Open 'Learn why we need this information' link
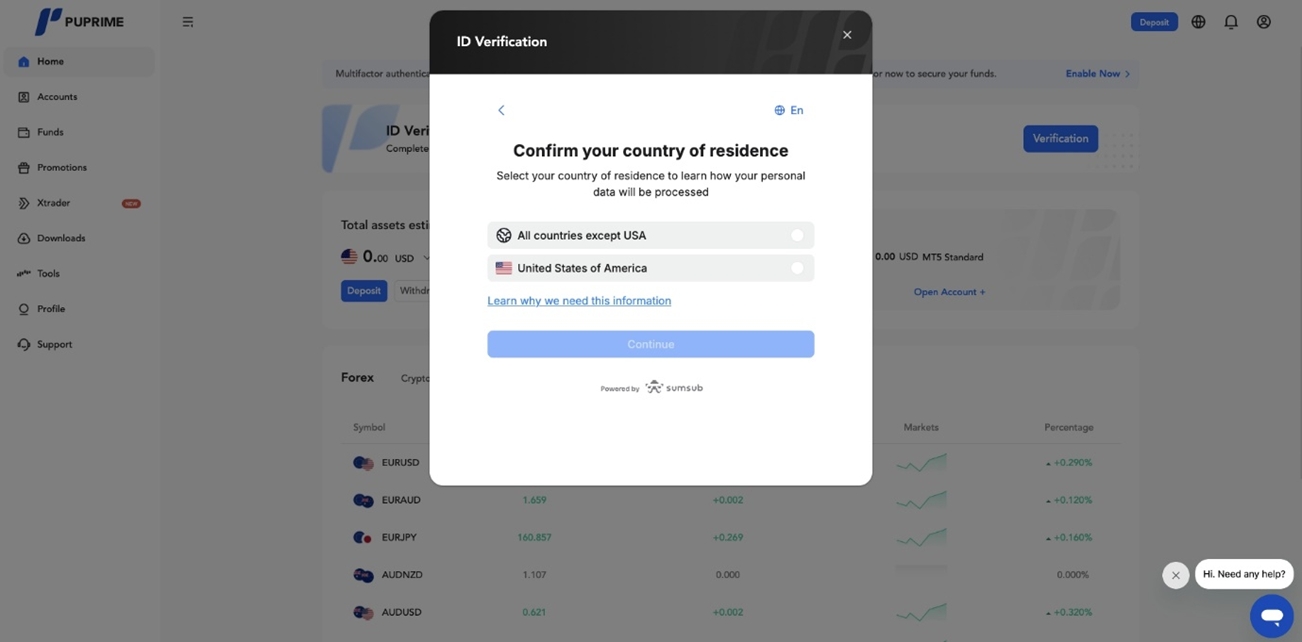Viewport: 1302px width, 642px height. pos(579,301)
